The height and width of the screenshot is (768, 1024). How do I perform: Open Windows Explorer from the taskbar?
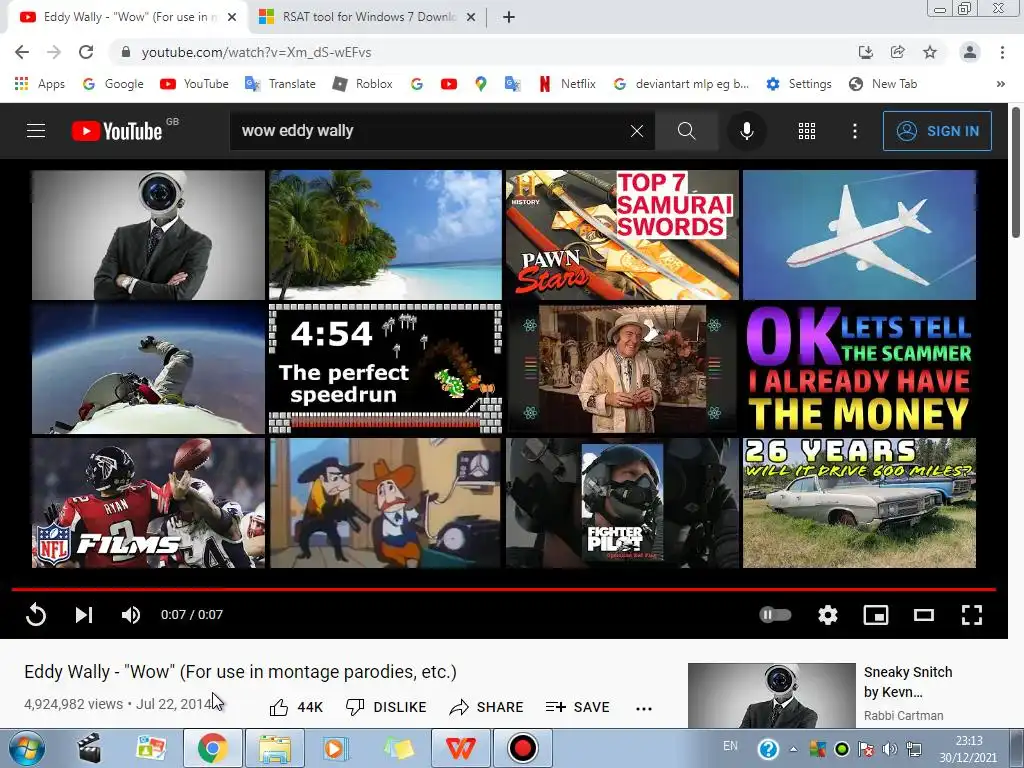(x=275, y=748)
